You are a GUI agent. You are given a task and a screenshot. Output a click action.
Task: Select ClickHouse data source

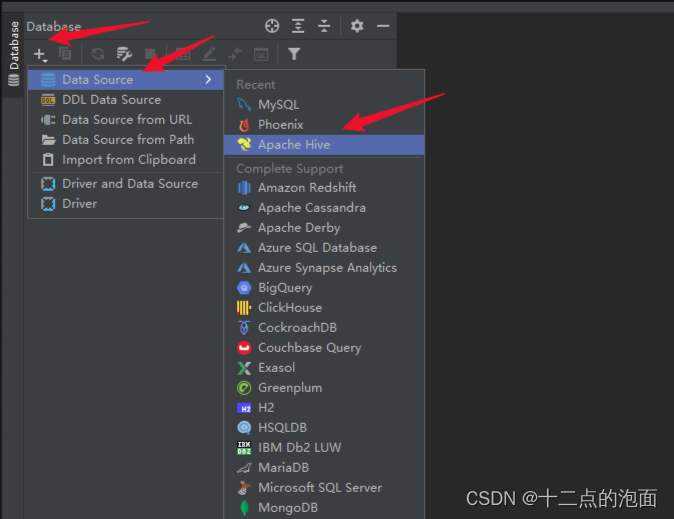click(324, 307)
